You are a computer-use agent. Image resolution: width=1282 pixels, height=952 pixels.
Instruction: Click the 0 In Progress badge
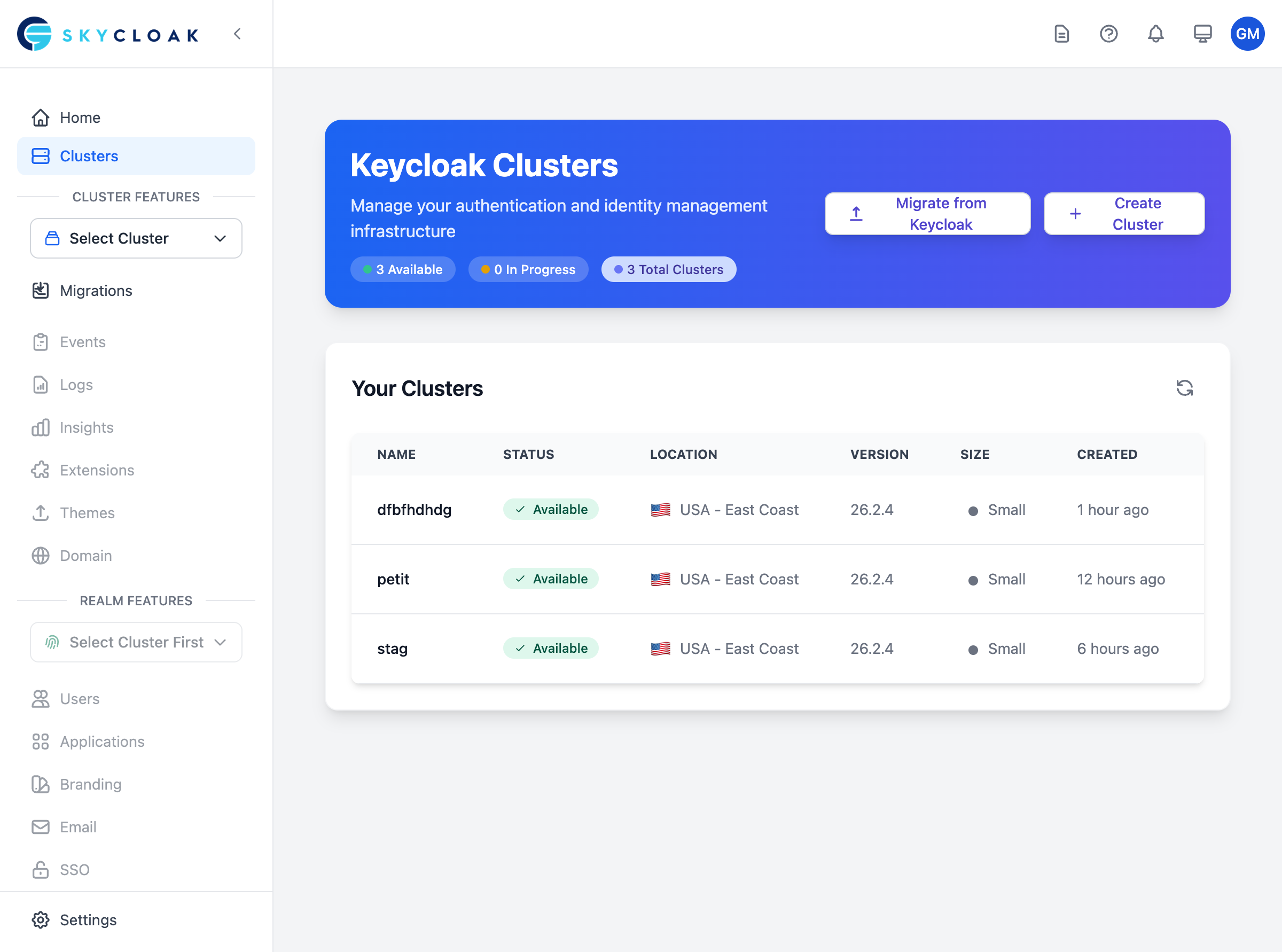tap(528, 269)
